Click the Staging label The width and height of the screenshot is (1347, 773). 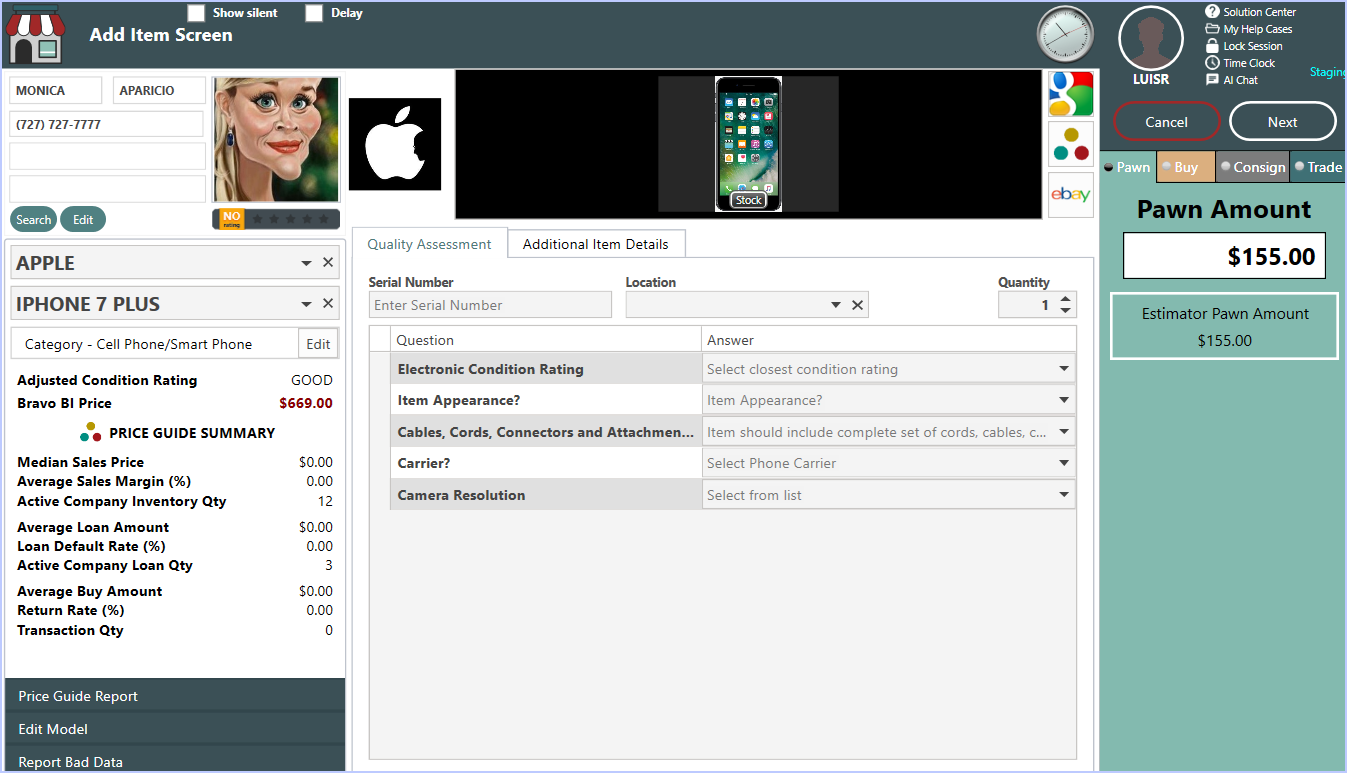click(1328, 72)
